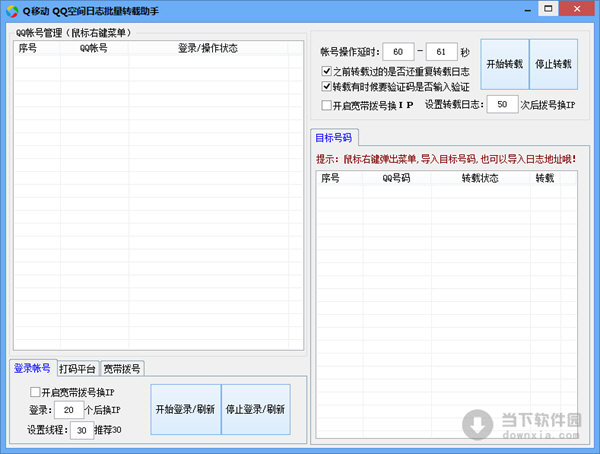Enable 开启宽带拨号换IP checkbox in 登录帐号 tab

36,391
